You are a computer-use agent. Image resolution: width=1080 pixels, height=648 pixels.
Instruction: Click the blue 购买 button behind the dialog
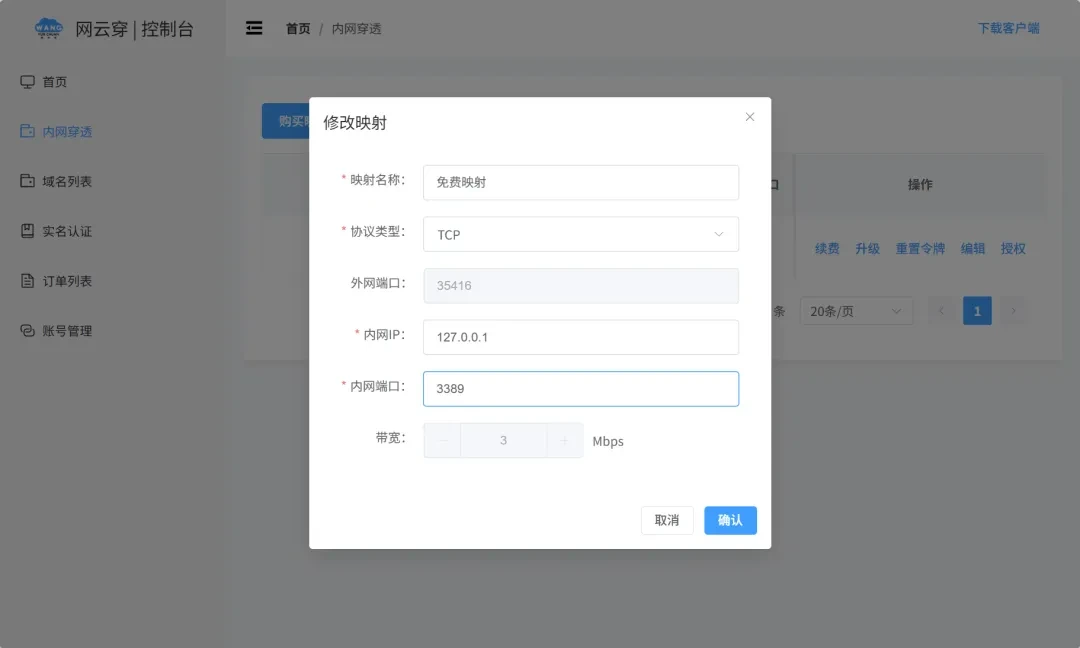tap(286, 121)
